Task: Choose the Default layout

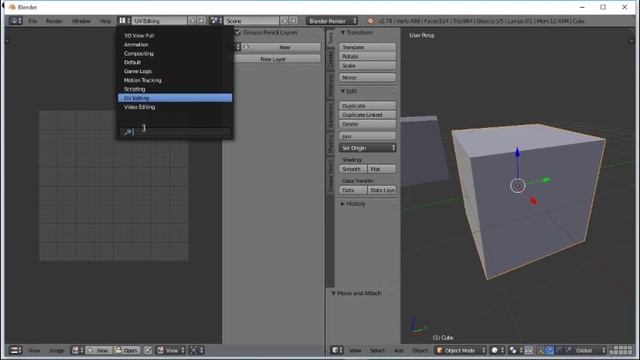Action: pos(175,62)
